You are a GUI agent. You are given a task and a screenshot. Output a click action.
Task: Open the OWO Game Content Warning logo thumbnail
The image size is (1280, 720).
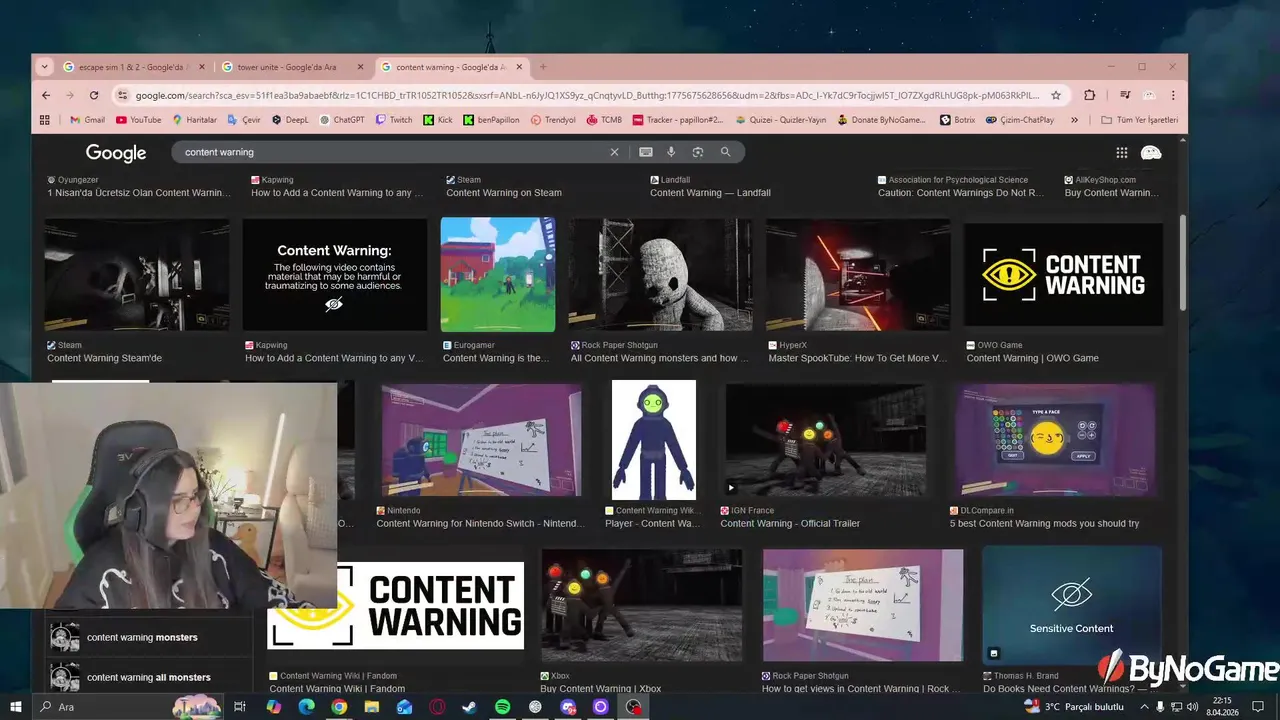(x=1063, y=275)
